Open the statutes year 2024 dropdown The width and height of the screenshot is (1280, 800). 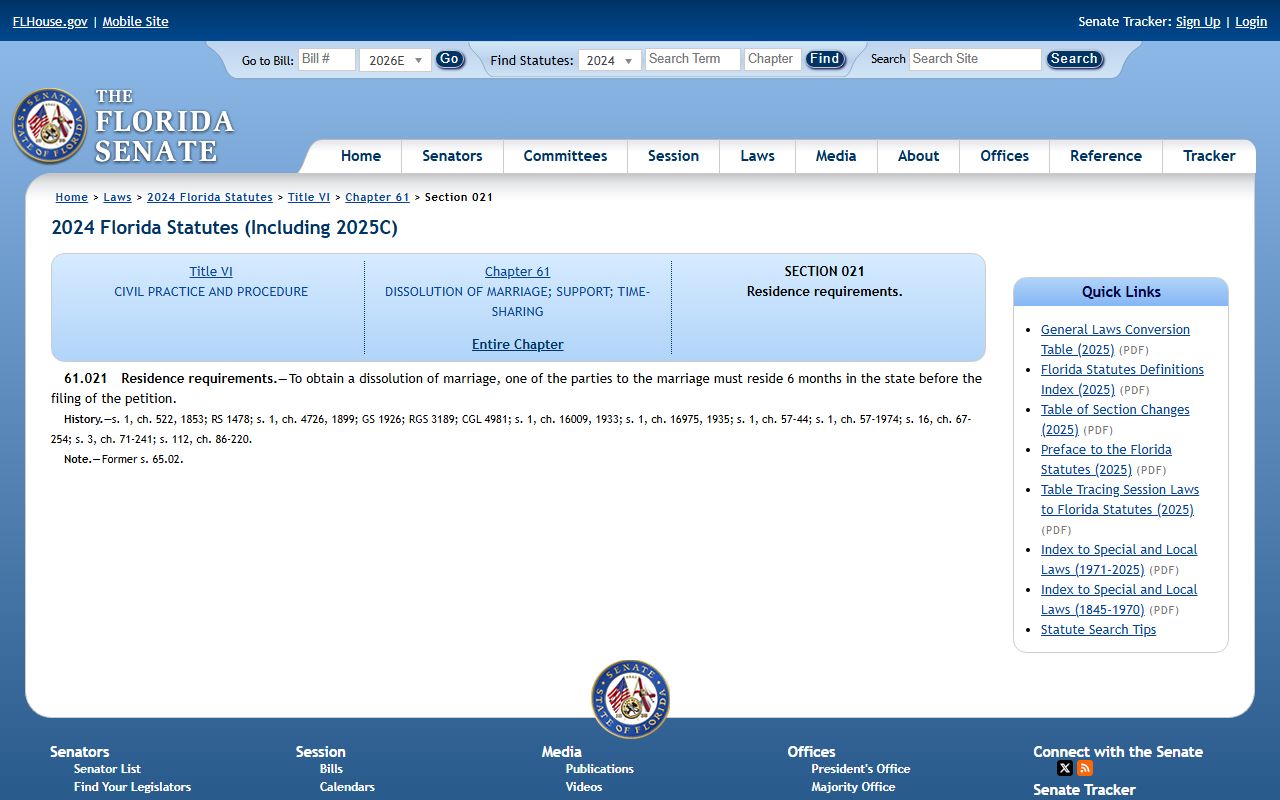click(610, 60)
